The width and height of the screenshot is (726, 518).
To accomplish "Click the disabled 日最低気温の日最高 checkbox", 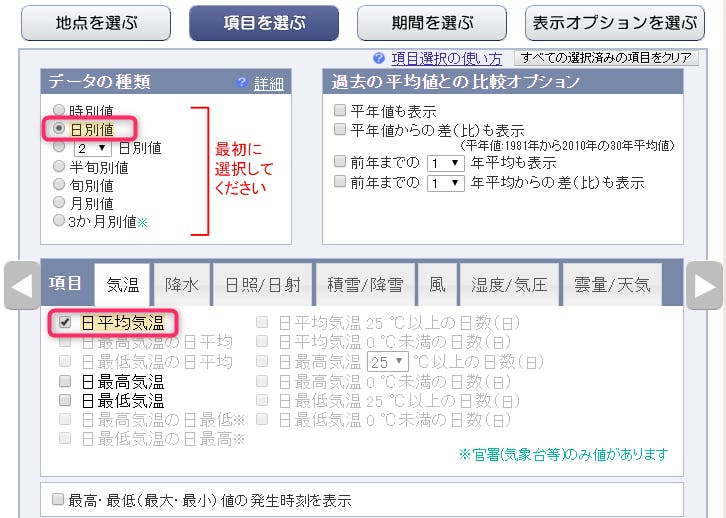I will (65, 438).
